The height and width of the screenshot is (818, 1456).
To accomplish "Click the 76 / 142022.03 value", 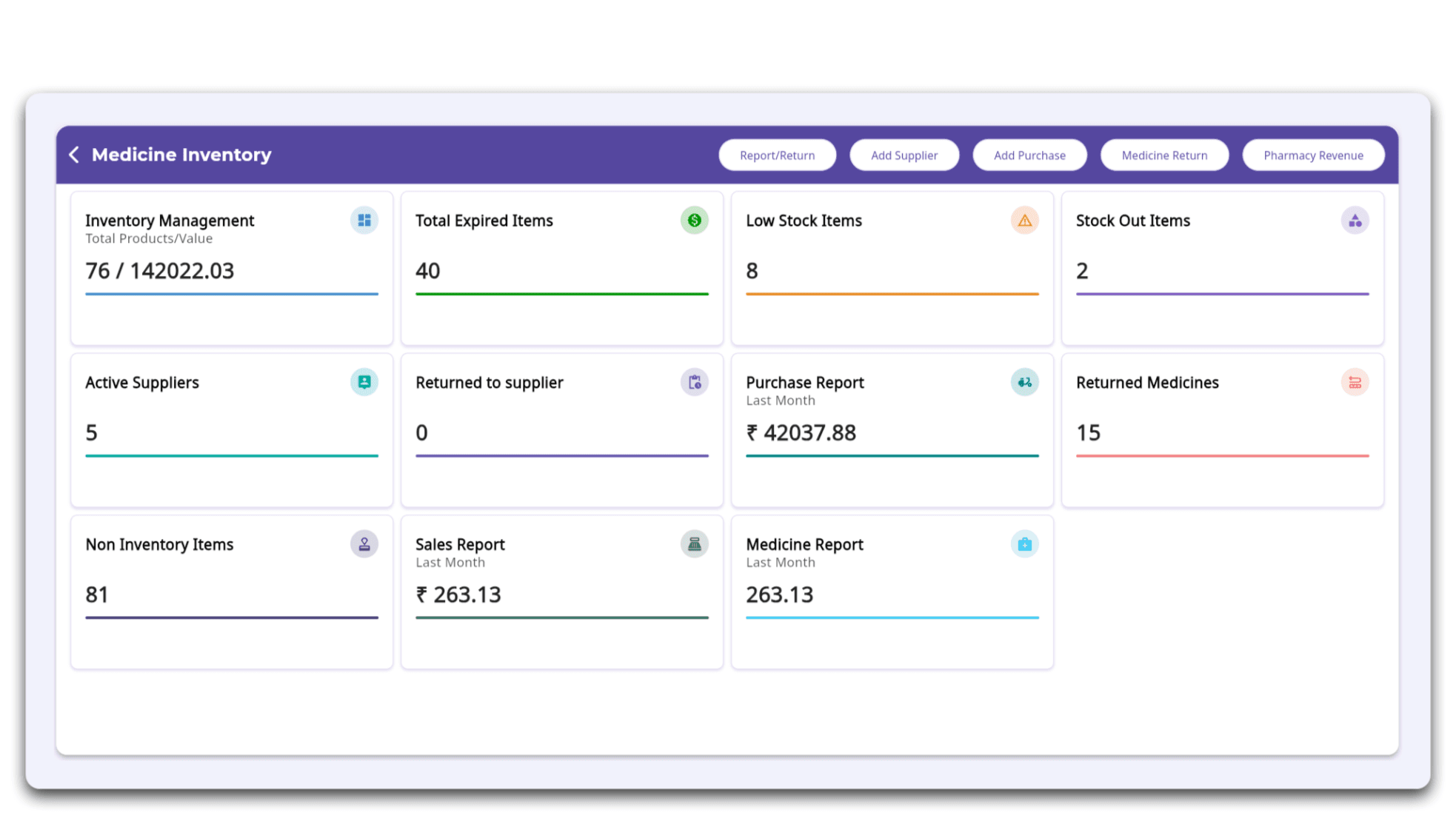I will 160,271.
